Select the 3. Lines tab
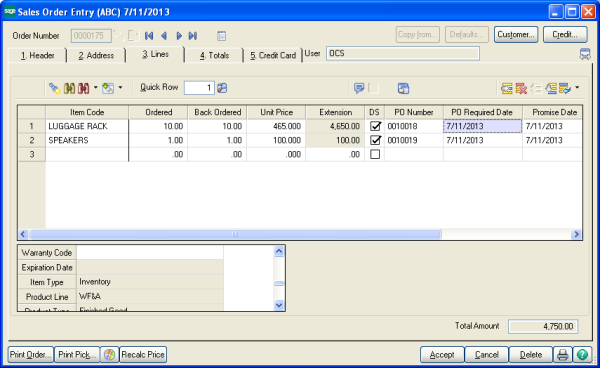 point(155,54)
